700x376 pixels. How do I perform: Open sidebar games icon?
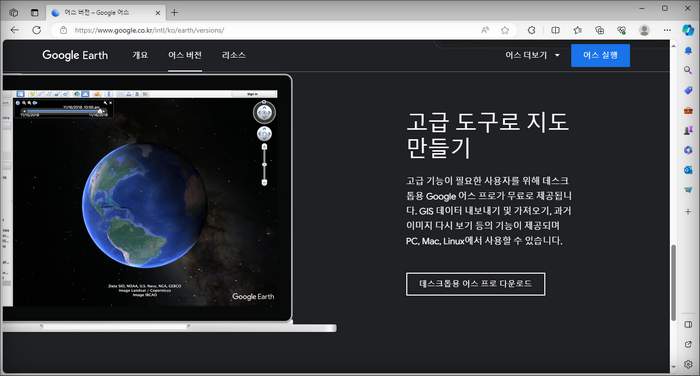(688, 130)
